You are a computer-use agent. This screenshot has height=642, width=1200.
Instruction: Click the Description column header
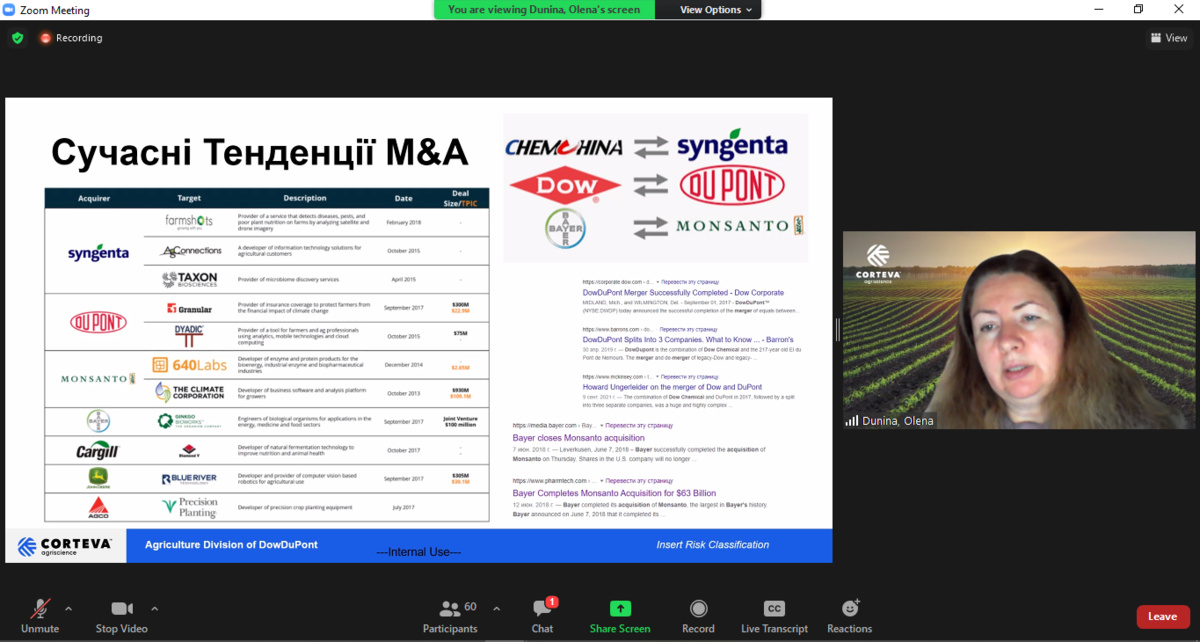(x=305, y=198)
